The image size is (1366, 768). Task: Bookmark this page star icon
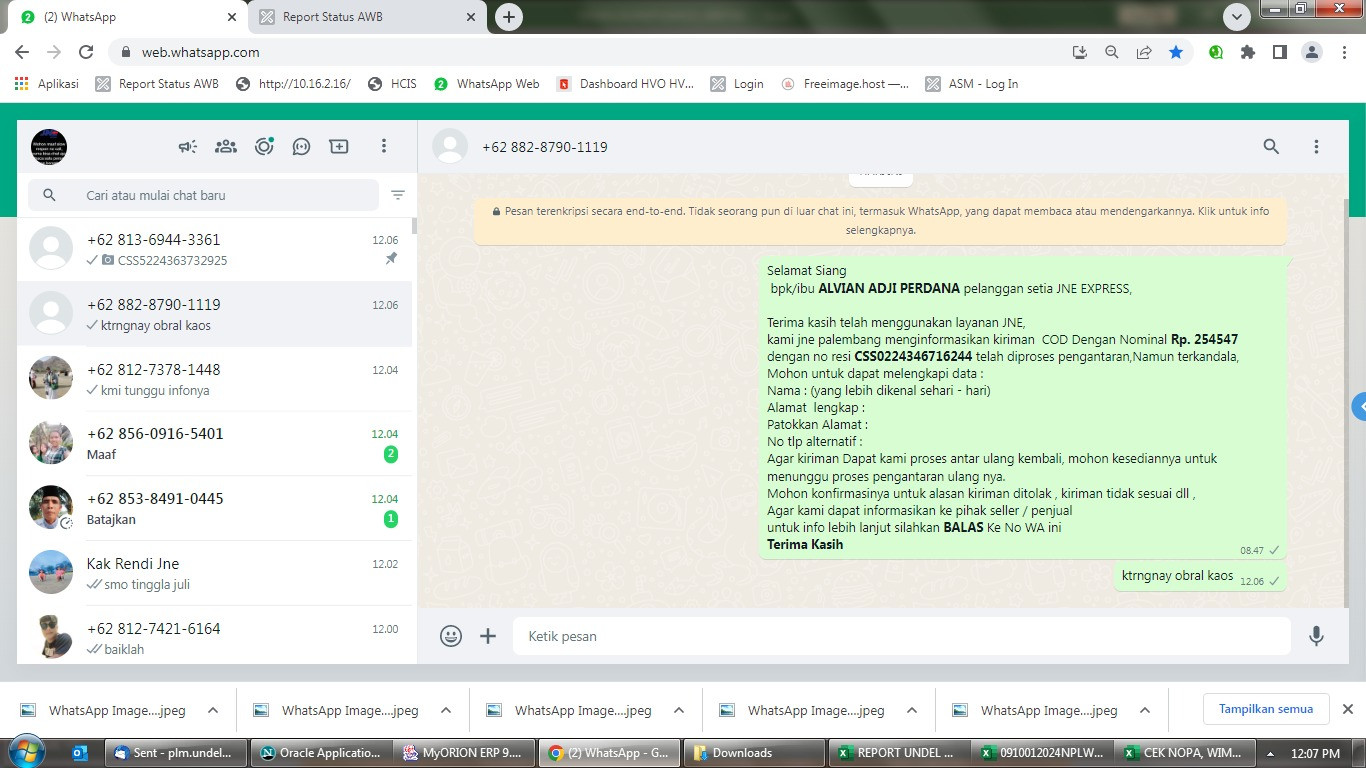coord(1176,52)
